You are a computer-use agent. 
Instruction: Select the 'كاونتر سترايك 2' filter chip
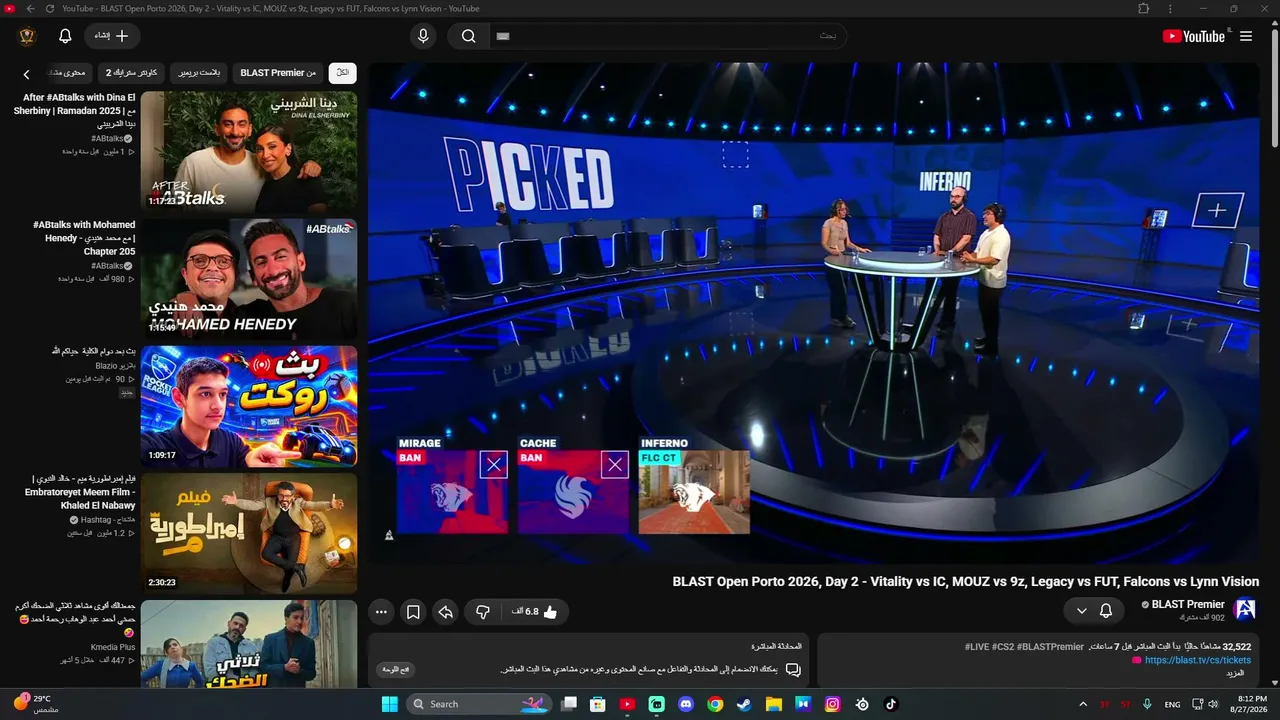click(x=132, y=73)
